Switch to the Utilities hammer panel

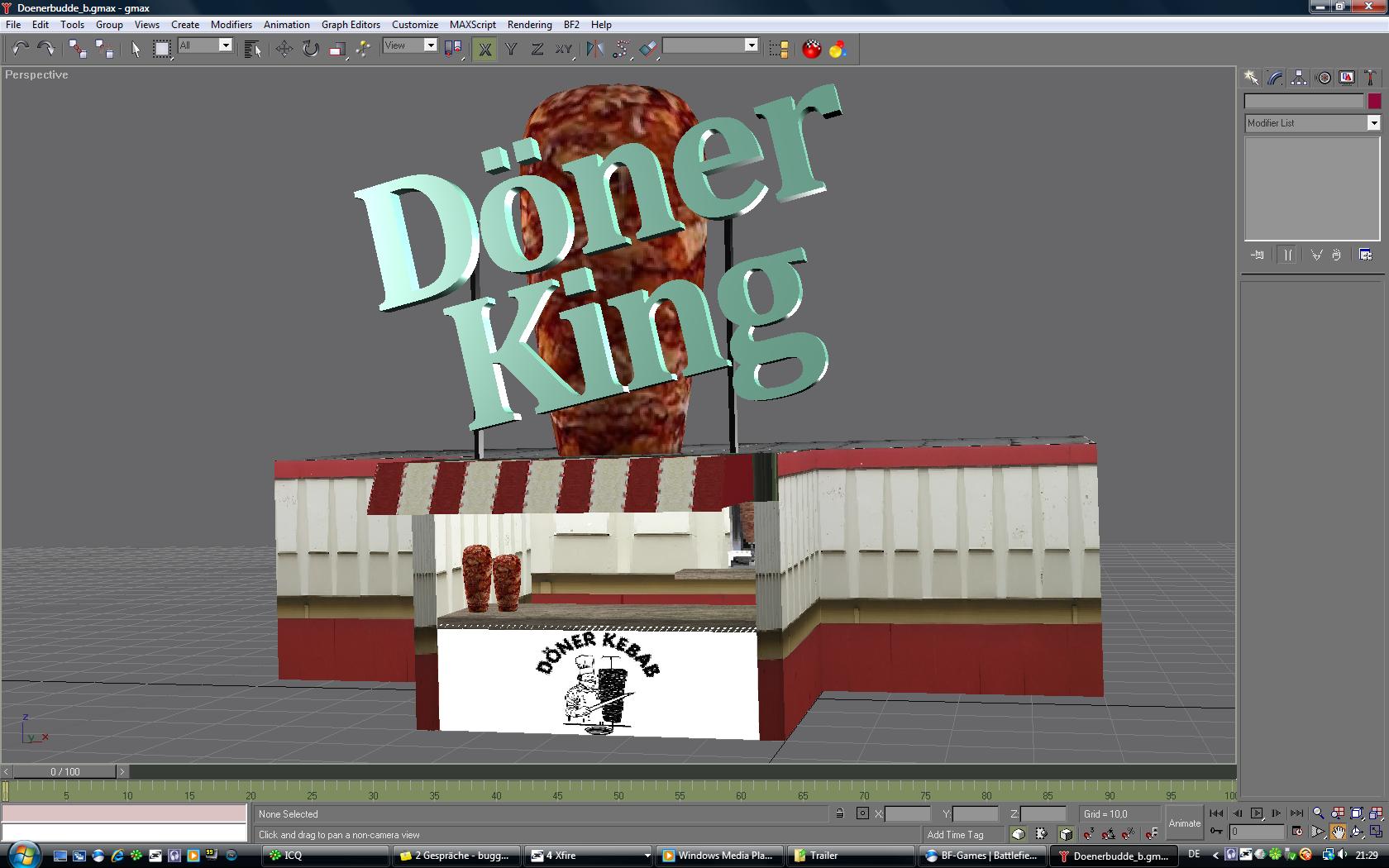[1371, 78]
